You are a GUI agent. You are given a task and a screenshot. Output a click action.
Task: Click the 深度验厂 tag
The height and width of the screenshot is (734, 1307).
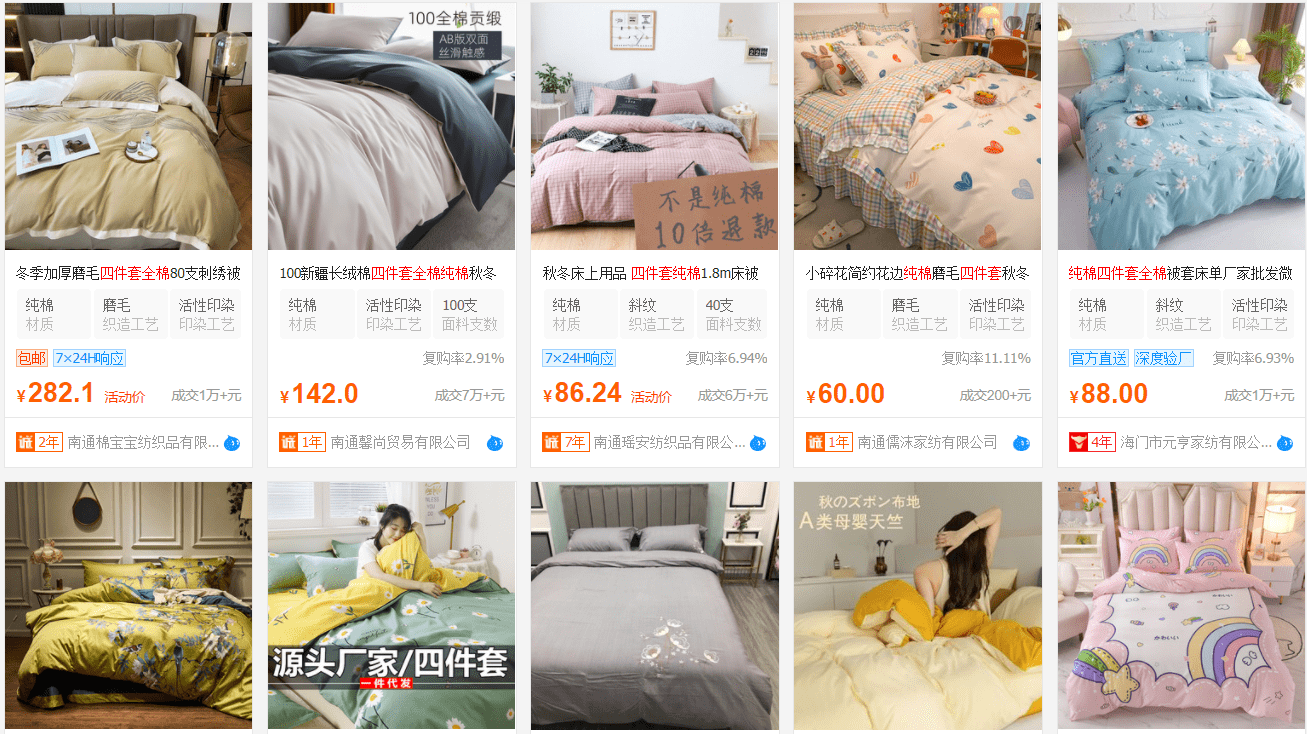click(x=1164, y=358)
